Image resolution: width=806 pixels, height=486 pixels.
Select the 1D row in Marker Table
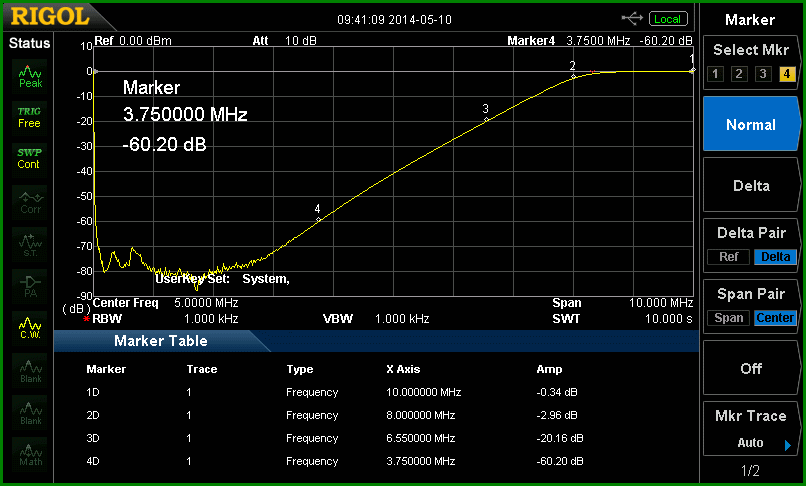coord(334,392)
